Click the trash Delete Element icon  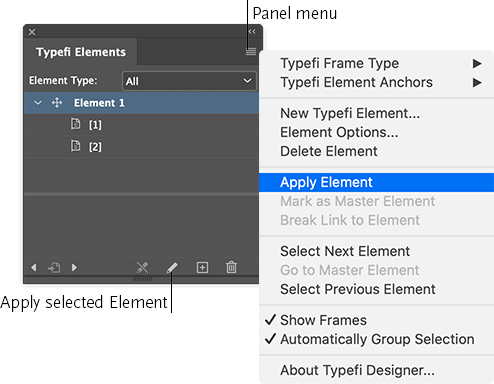click(x=231, y=267)
